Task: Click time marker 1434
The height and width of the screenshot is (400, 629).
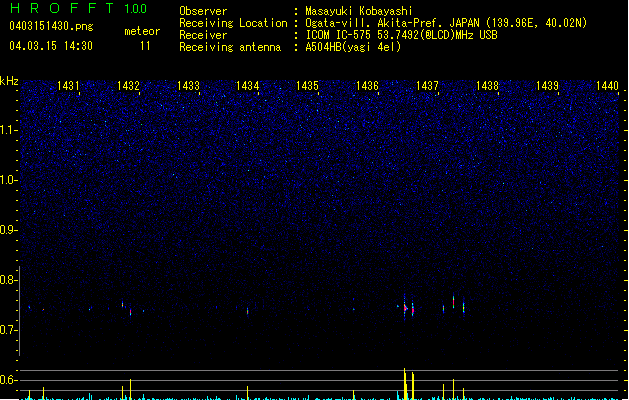Action: coord(248,86)
